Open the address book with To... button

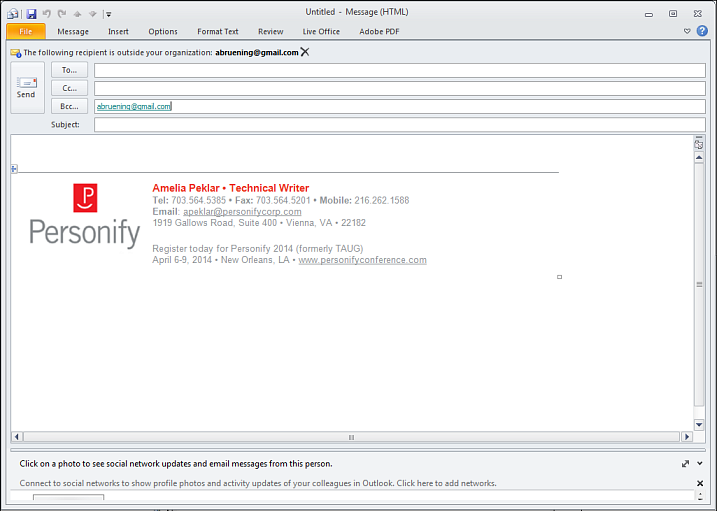click(x=70, y=70)
